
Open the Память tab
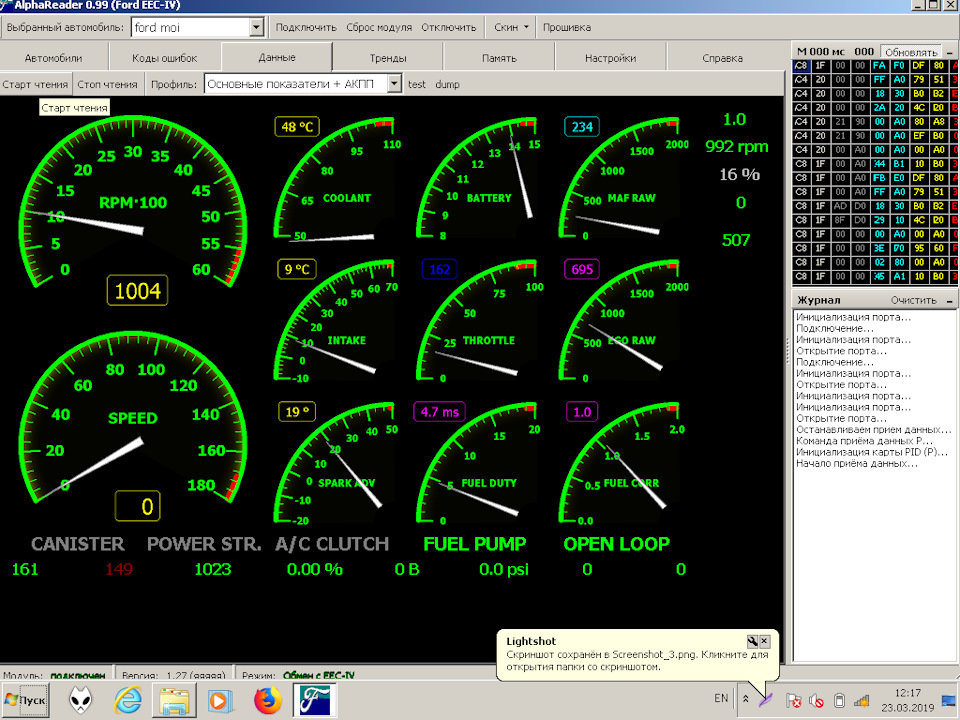[x=499, y=58]
